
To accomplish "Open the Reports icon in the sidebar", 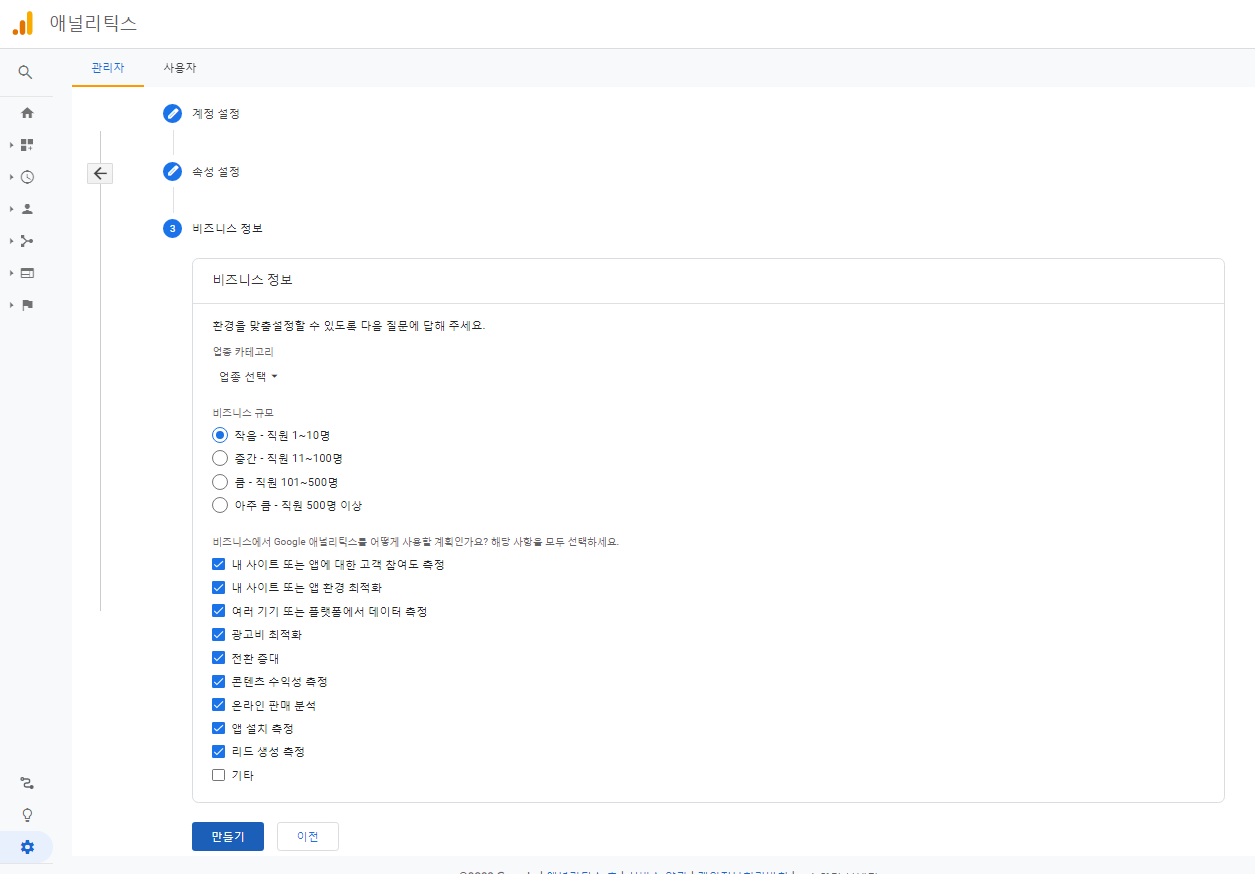I will pyautogui.click(x=27, y=144).
